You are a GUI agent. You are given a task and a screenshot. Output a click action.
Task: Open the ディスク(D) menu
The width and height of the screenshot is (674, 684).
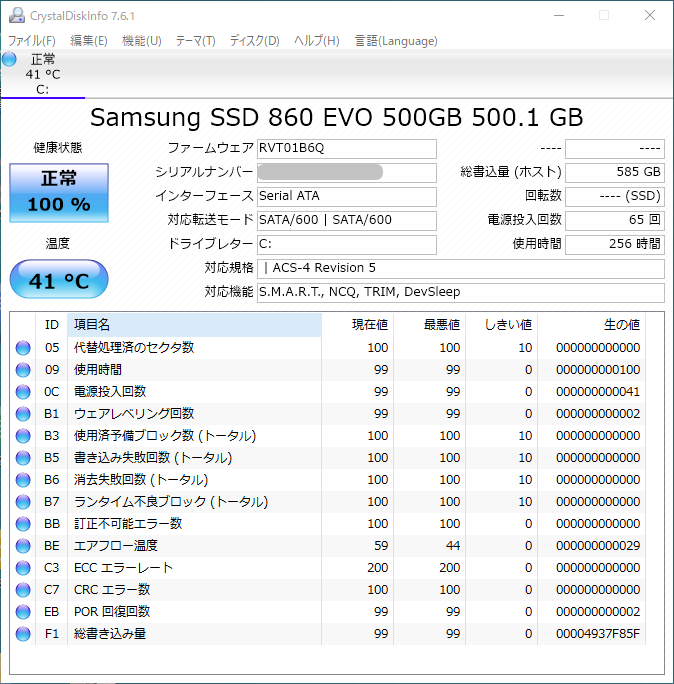click(255, 41)
